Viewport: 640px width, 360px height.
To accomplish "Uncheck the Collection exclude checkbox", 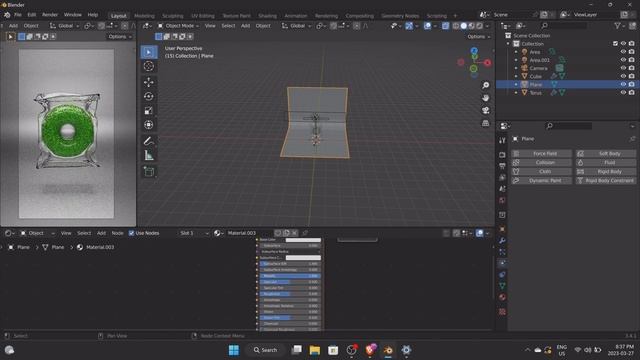I will coord(615,44).
